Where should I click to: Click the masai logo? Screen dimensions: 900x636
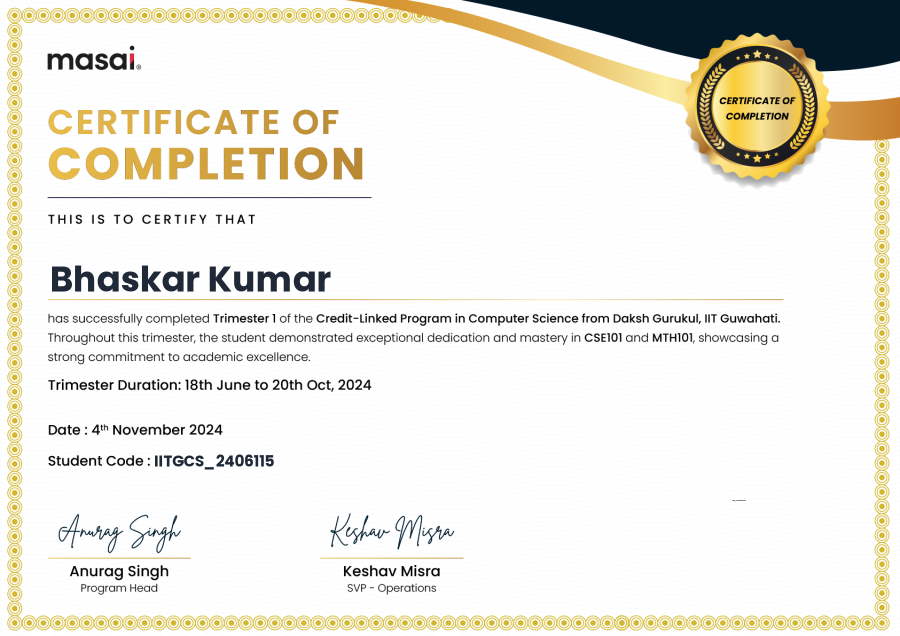pyautogui.click(x=94, y=60)
